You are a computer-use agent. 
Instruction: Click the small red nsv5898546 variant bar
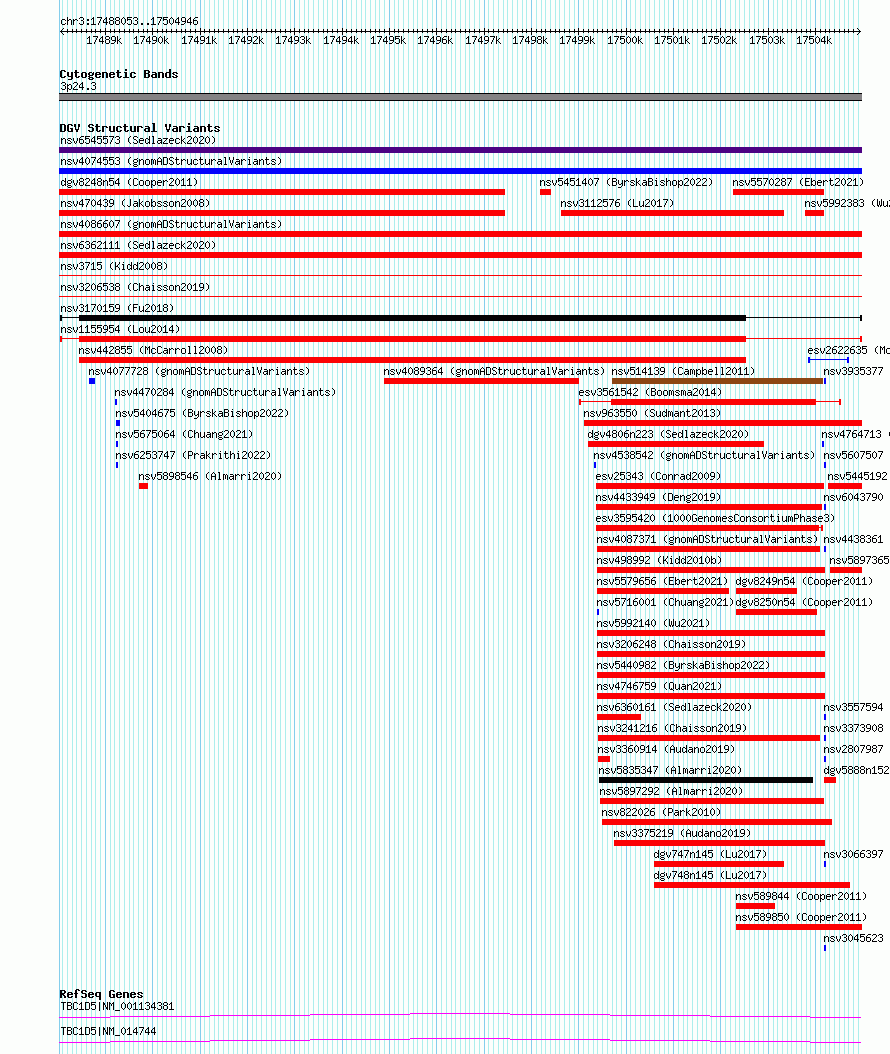143,486
